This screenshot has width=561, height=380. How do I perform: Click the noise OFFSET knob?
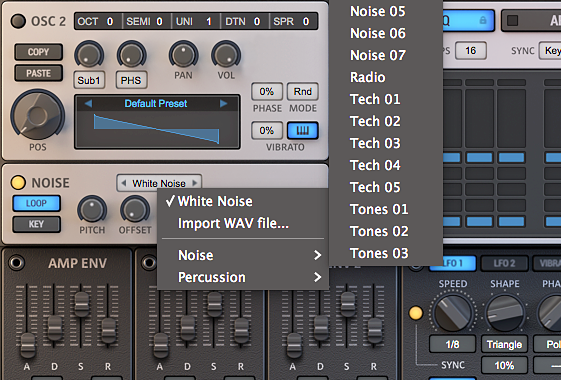(135, 209)
